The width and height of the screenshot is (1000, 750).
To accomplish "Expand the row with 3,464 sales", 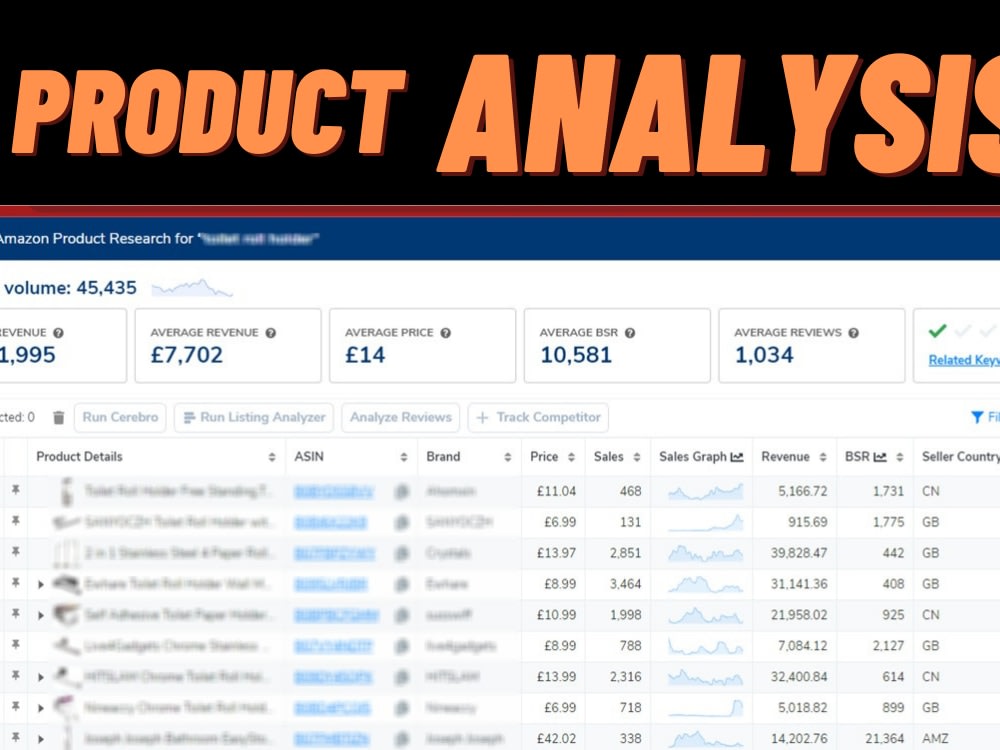I will tap(41, 584).
